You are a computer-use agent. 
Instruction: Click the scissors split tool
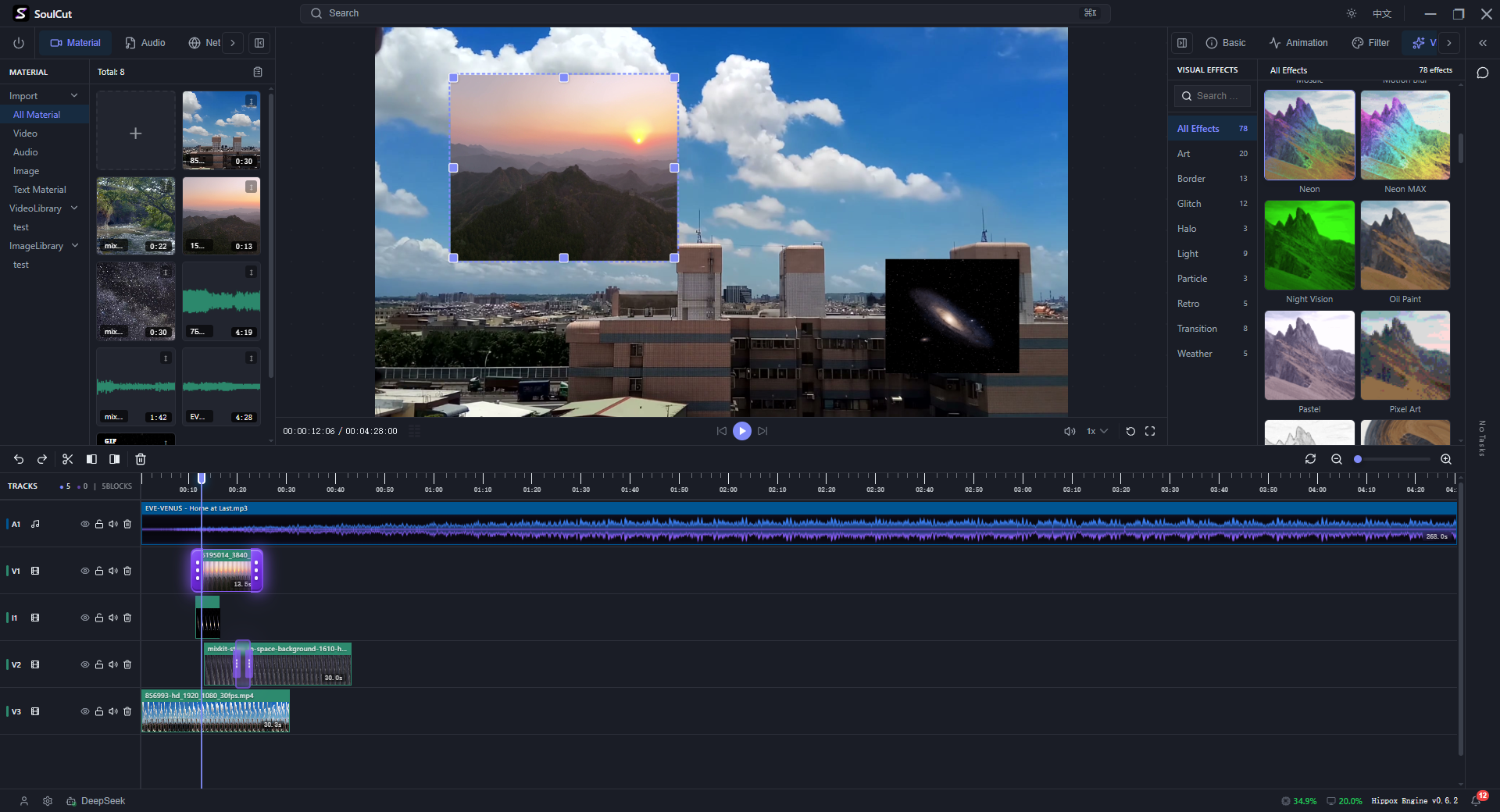67,459
